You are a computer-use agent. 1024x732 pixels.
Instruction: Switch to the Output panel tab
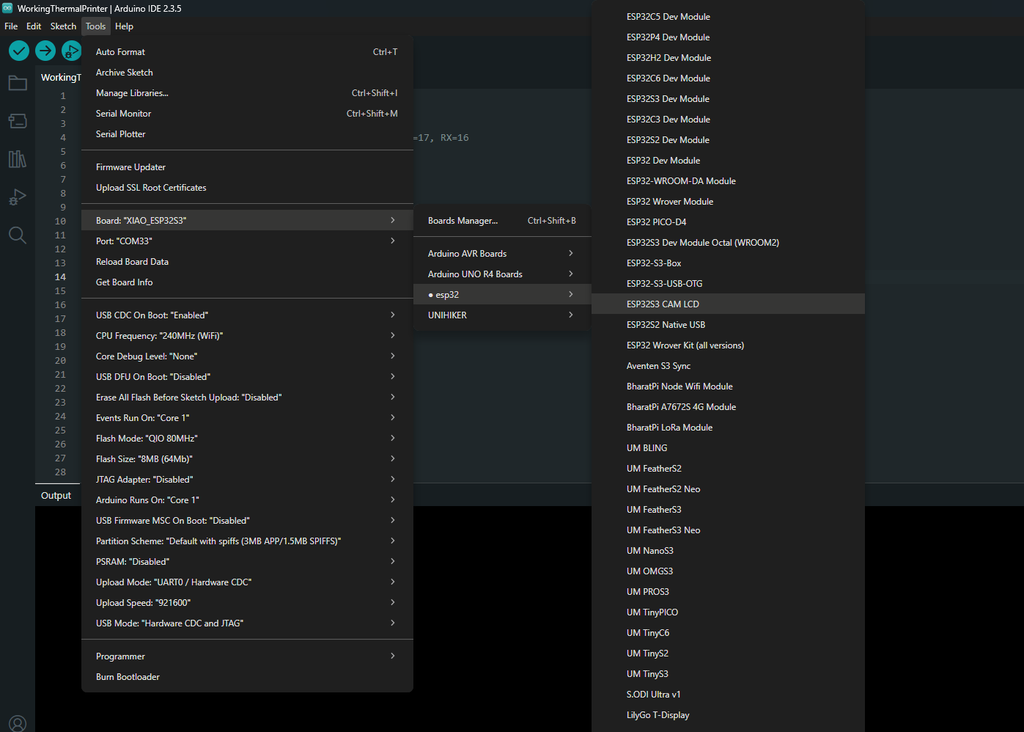coord(56,495)
